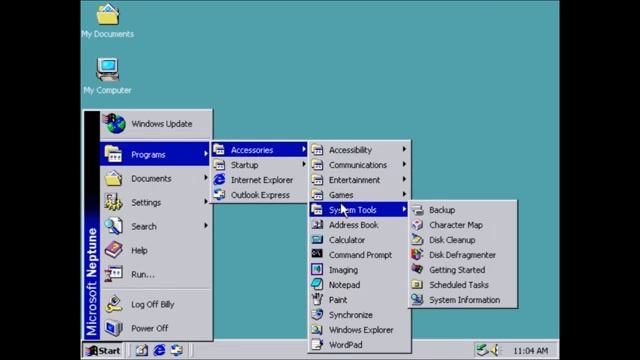The image size is (640, 360).
Task: Click the Power Off monitor icon
Action: point(114,328)
